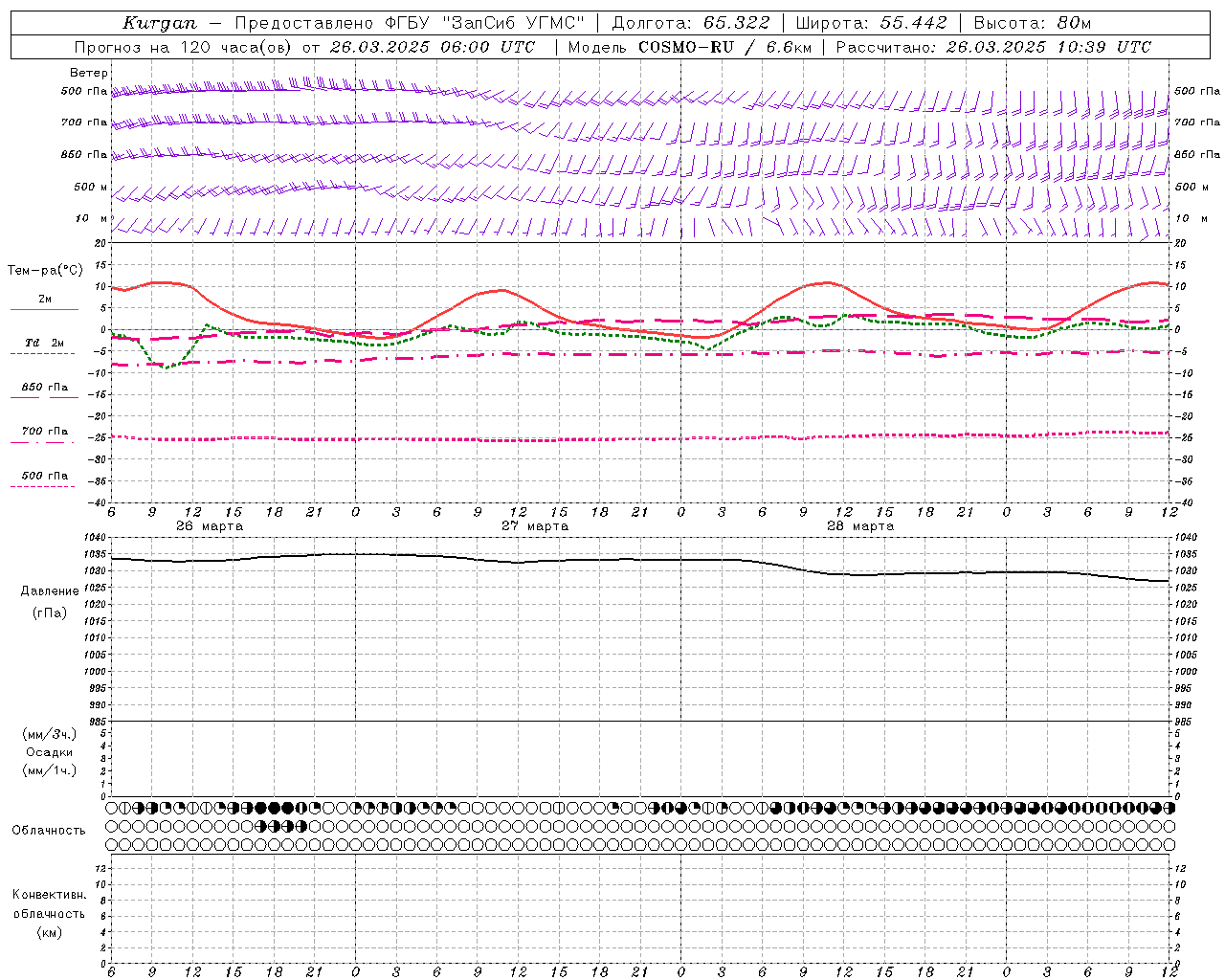Click the "(км)" unit under convective cloud label
1225x980 pixels.
50,932
